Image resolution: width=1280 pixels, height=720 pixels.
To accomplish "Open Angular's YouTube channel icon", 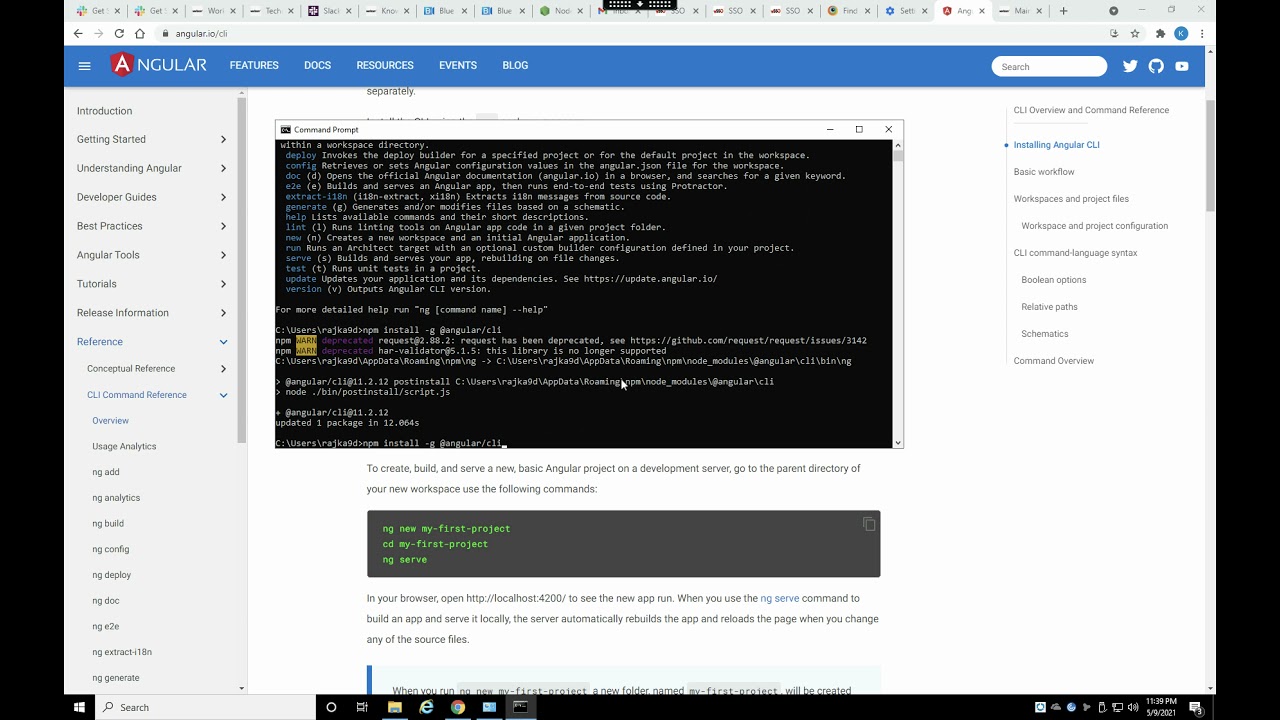I will [x=1182, y=66].
